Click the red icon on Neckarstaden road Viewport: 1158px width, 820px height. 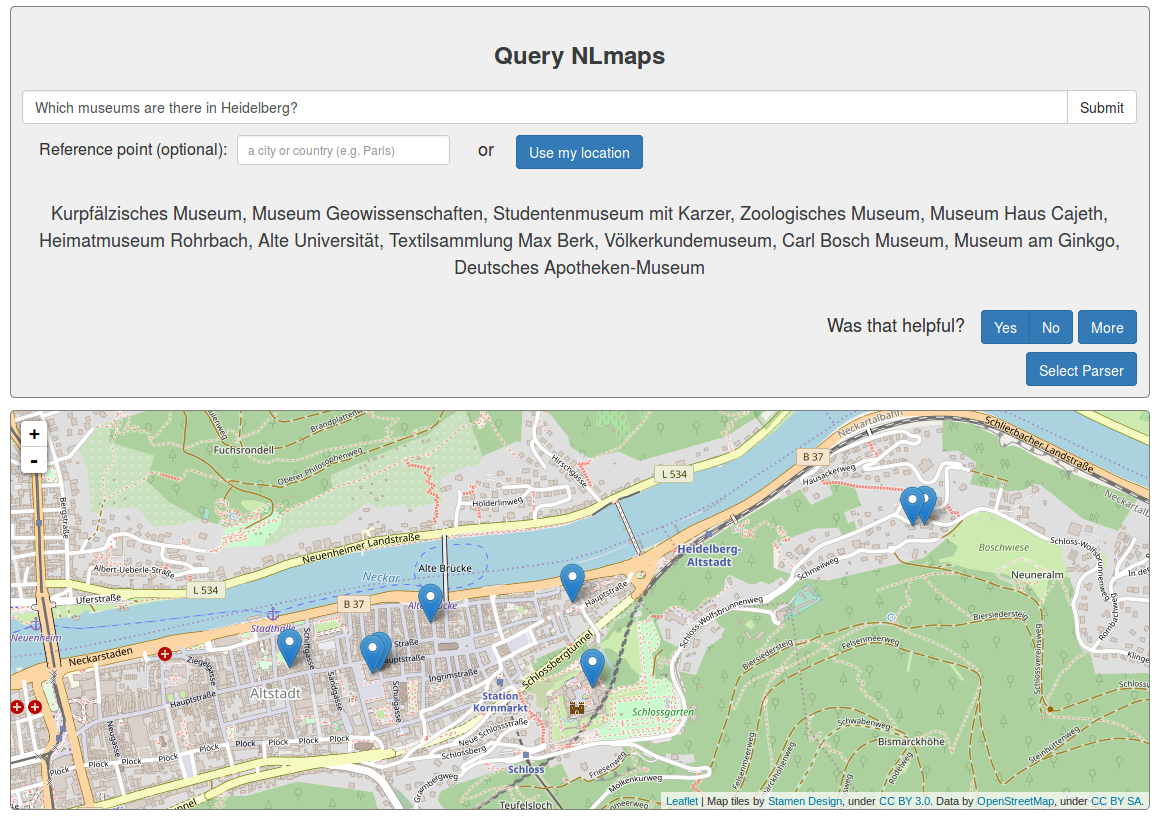165,654
